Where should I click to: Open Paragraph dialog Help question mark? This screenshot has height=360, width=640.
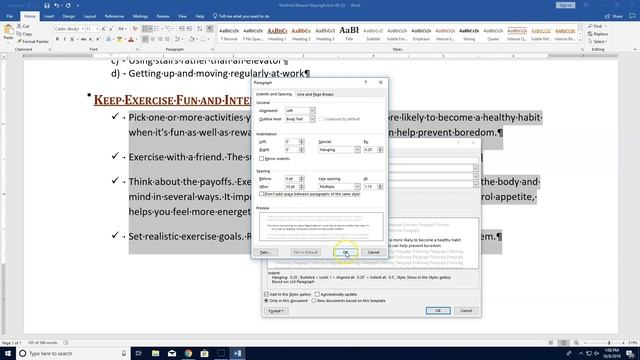click(366, 82)
